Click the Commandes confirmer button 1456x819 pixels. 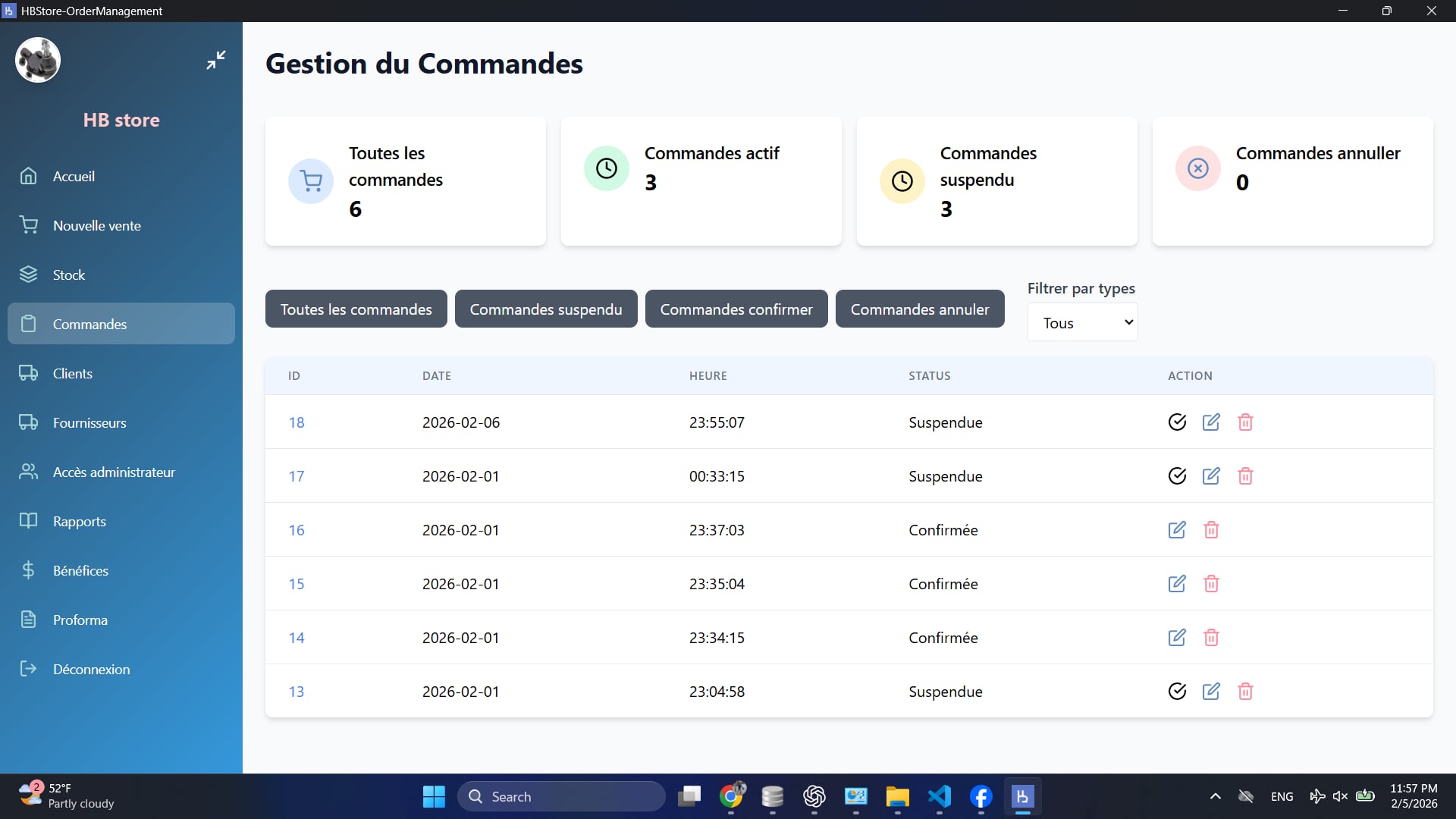click(736, 309)
